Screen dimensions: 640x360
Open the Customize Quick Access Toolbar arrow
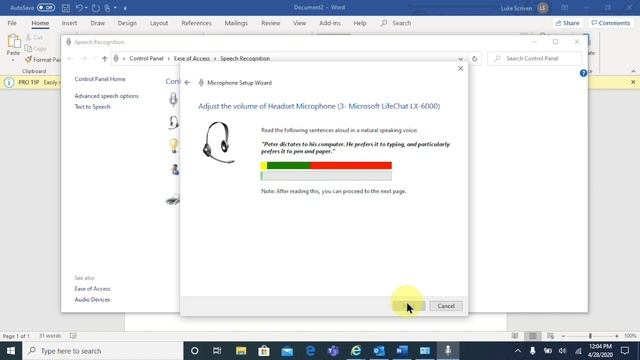coord(125,8)
